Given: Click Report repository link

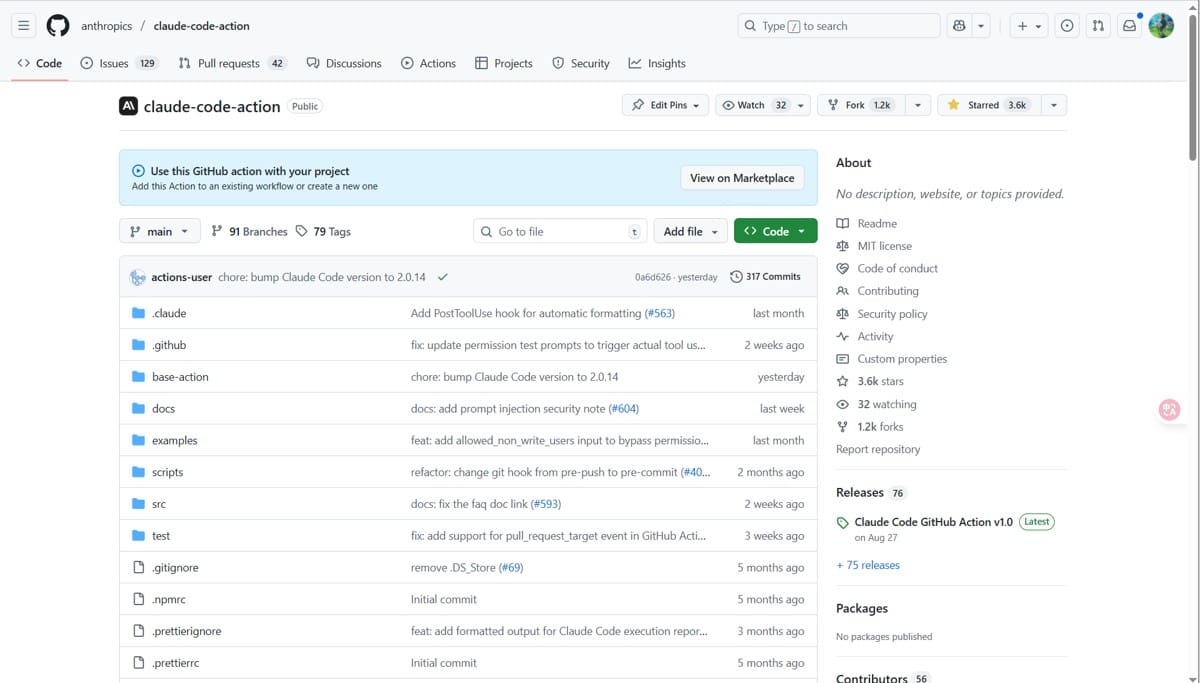Looking at the screenshot, I should pyautogui.click(x=878, y=449).
